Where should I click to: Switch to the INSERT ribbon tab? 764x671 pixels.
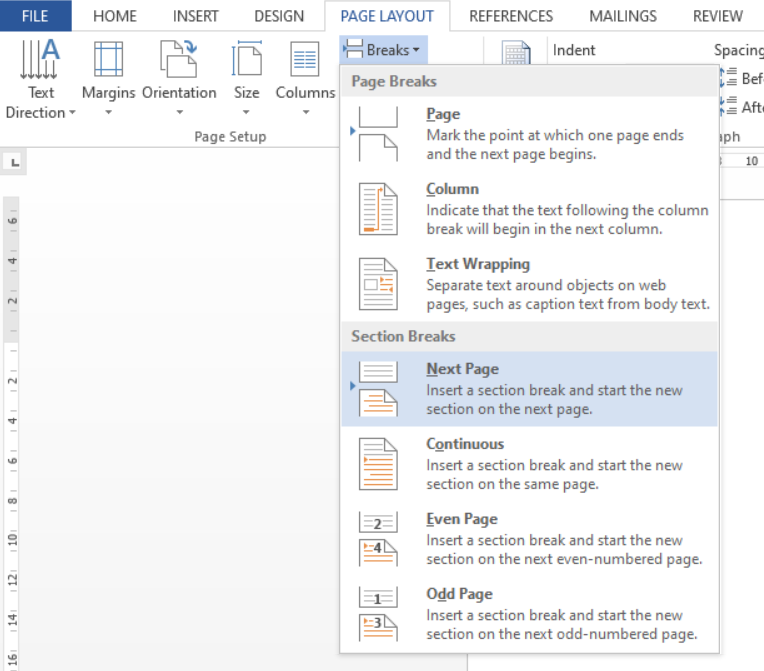click(195, 16)
